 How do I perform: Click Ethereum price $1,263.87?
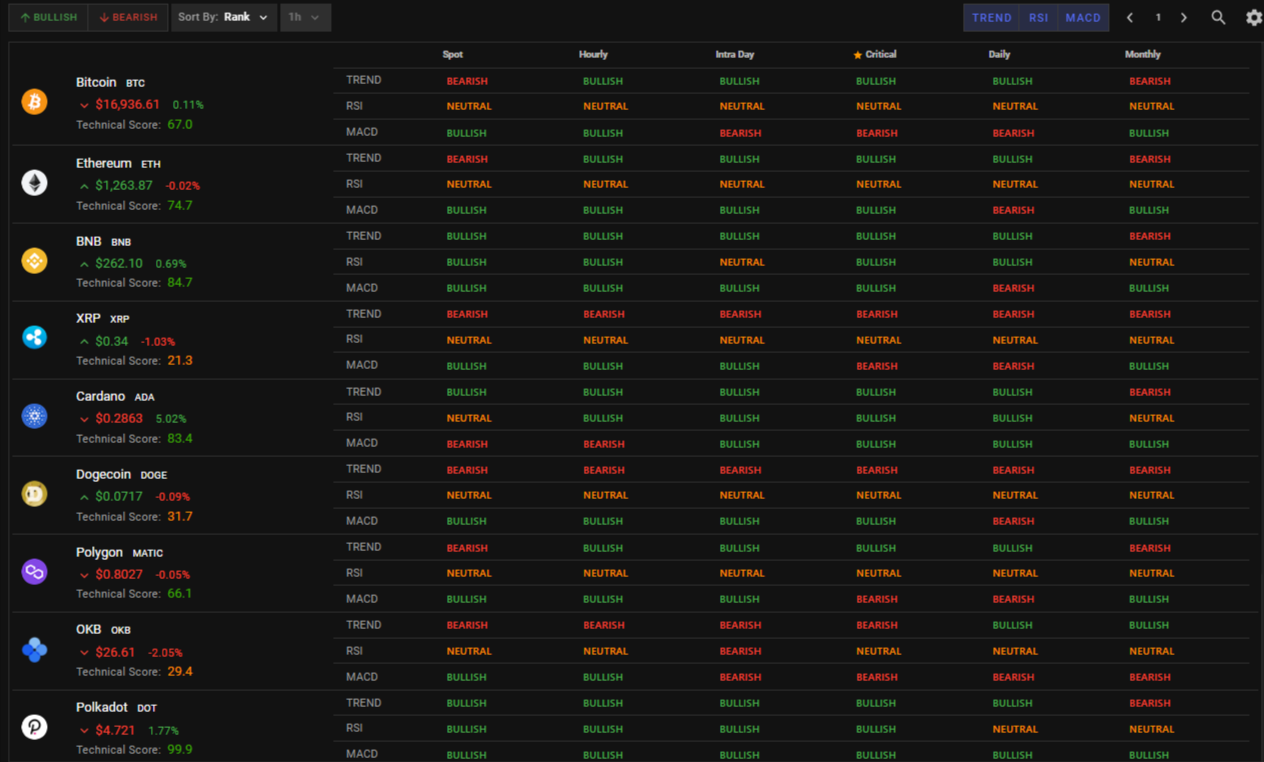[x=124, y=185]
